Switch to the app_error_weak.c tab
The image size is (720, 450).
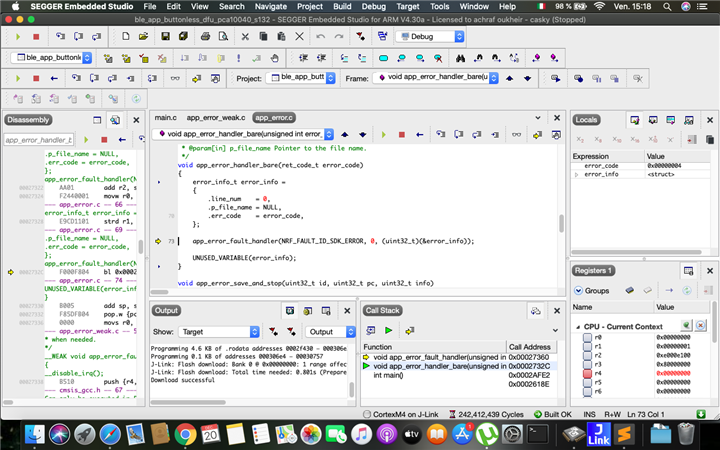[x=216, y=118]
